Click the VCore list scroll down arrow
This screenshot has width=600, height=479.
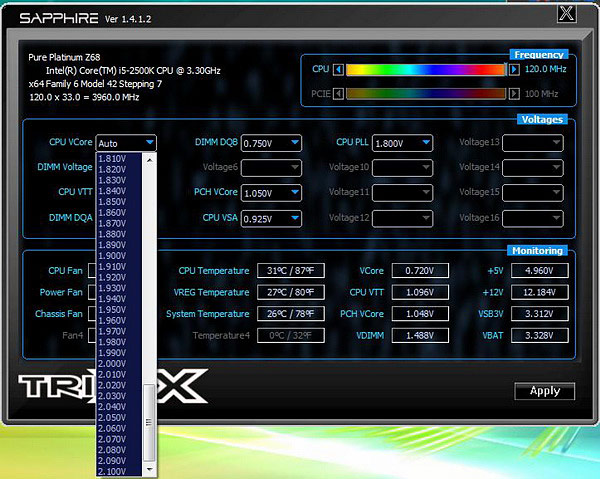(x=149, y=469)
